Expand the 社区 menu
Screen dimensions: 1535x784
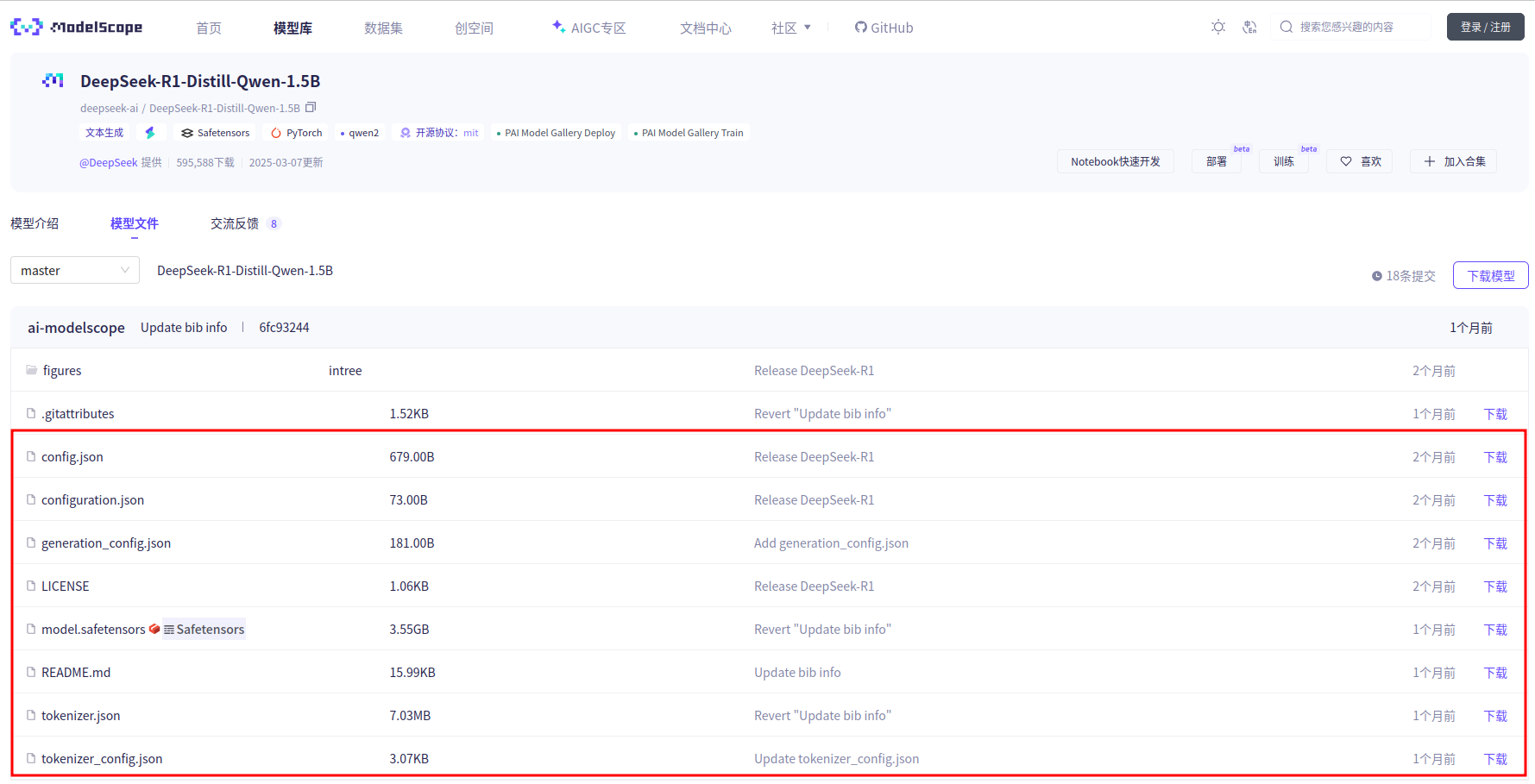click(790, 28)
